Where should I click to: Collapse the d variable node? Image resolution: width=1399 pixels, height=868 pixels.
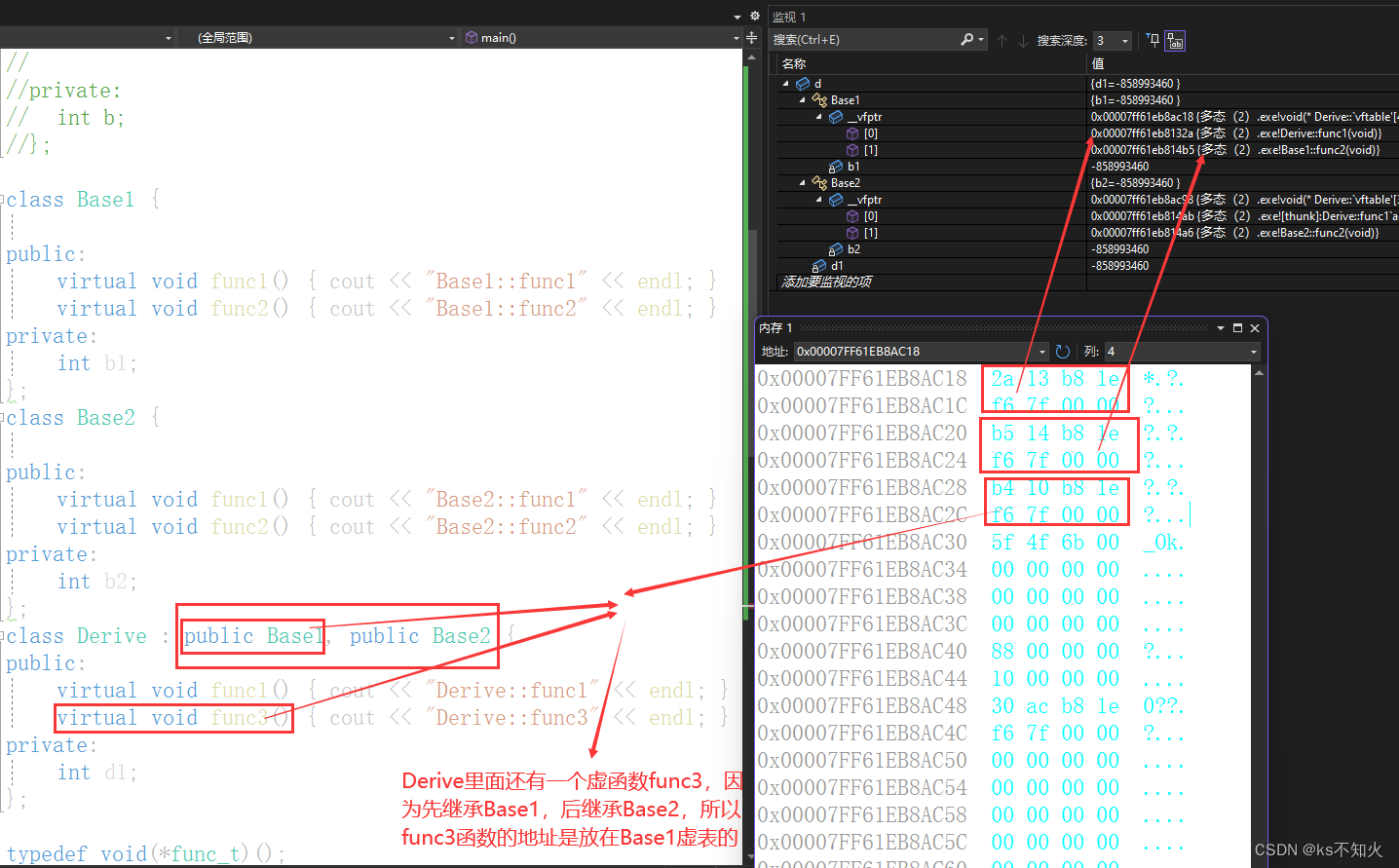(786, 84)
